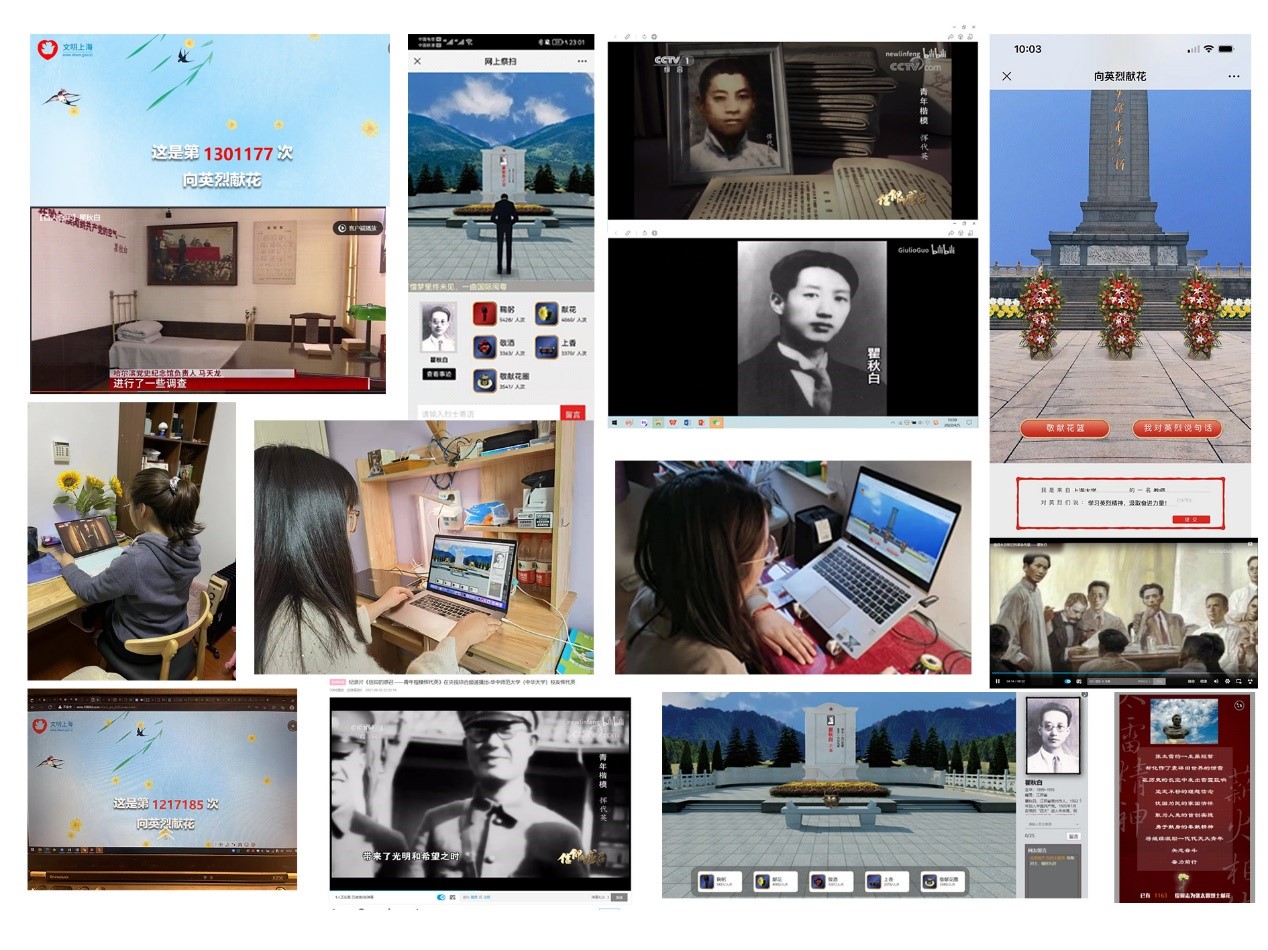
Task: Click 敬献花圈 button in desktop memorial toolbar
Action: 942,882
